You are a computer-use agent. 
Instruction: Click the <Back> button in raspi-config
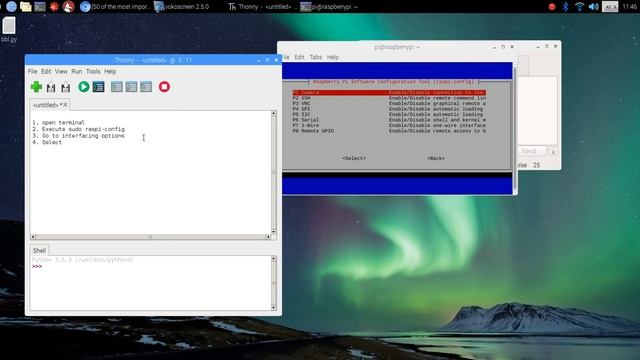pyautogui.click(x=436, y=158)
